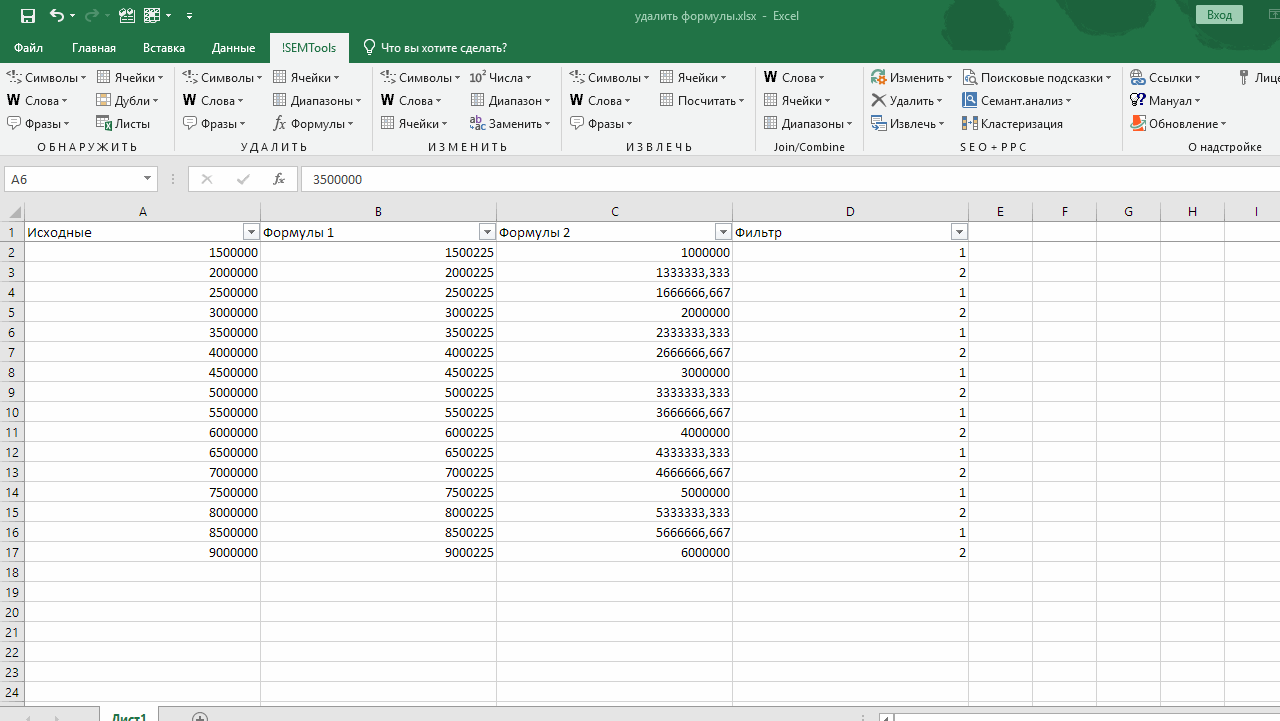Click the Save icon in quick access toolbar

click(x=27, y=16)
